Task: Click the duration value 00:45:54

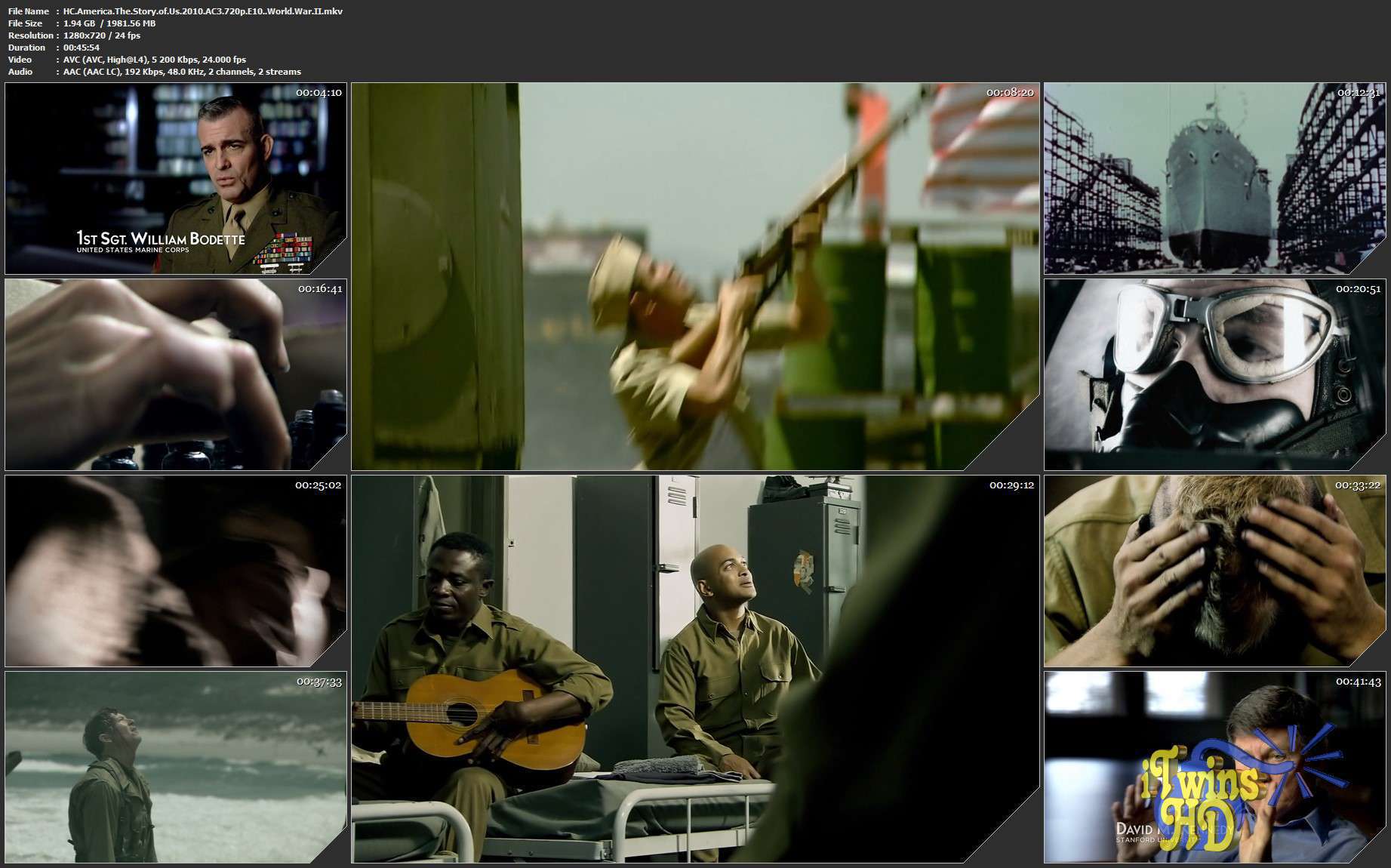Action: (82, 48)
